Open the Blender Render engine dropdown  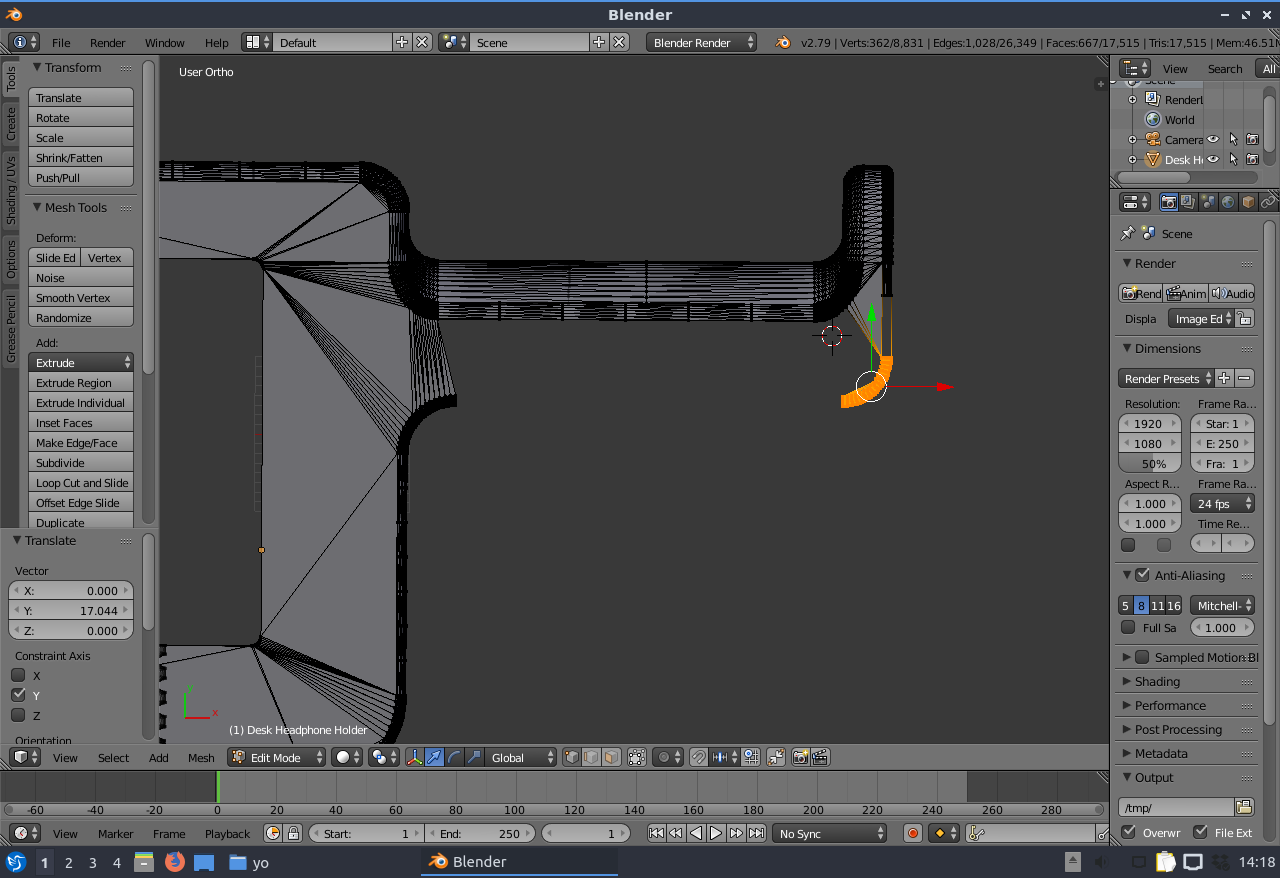(701, 43)
